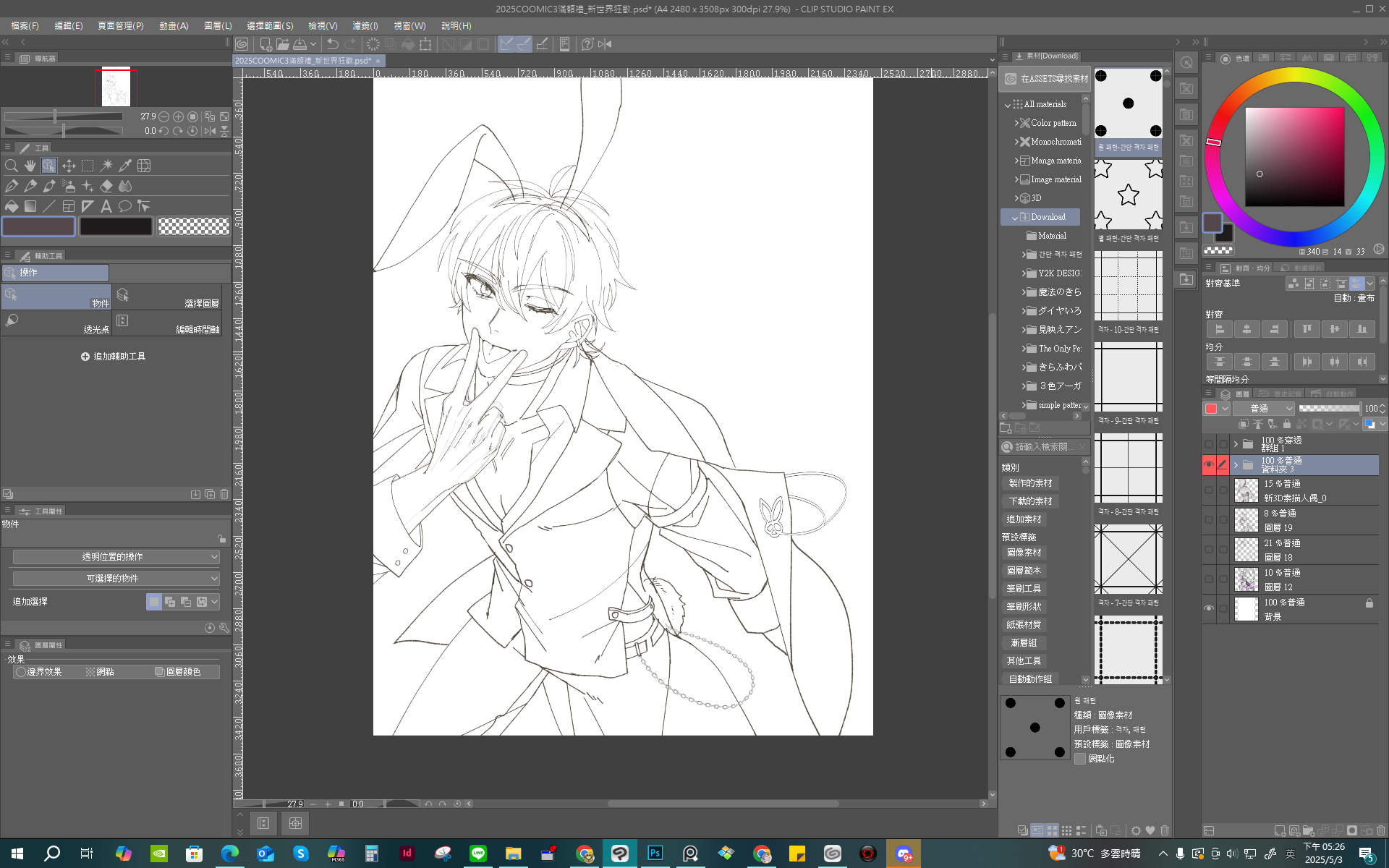Select the Zoom magnifier tool
The image size is (1389, 868).
click(x=12, y=166)
